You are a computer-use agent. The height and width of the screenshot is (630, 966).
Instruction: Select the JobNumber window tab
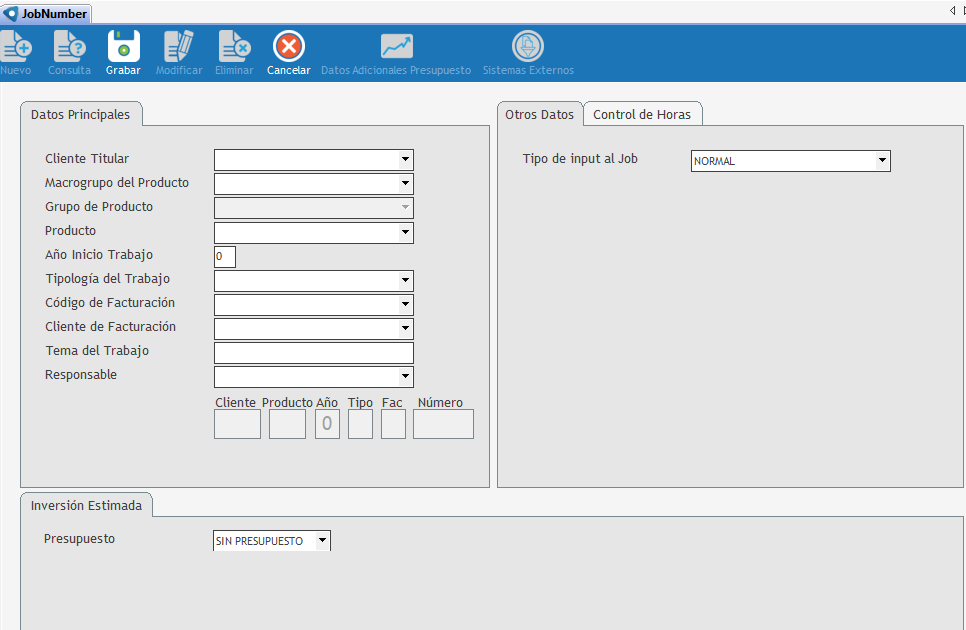[48, 14]
